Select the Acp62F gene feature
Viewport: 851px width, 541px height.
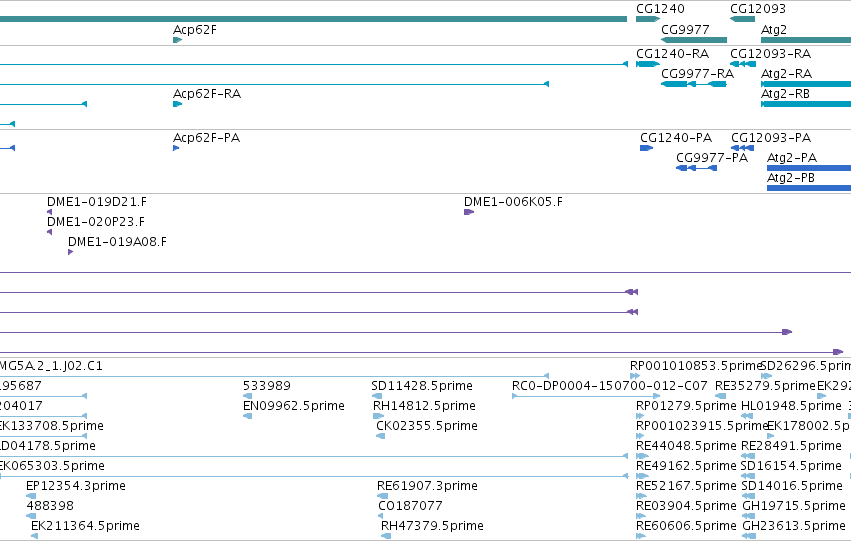coord(177,40)
